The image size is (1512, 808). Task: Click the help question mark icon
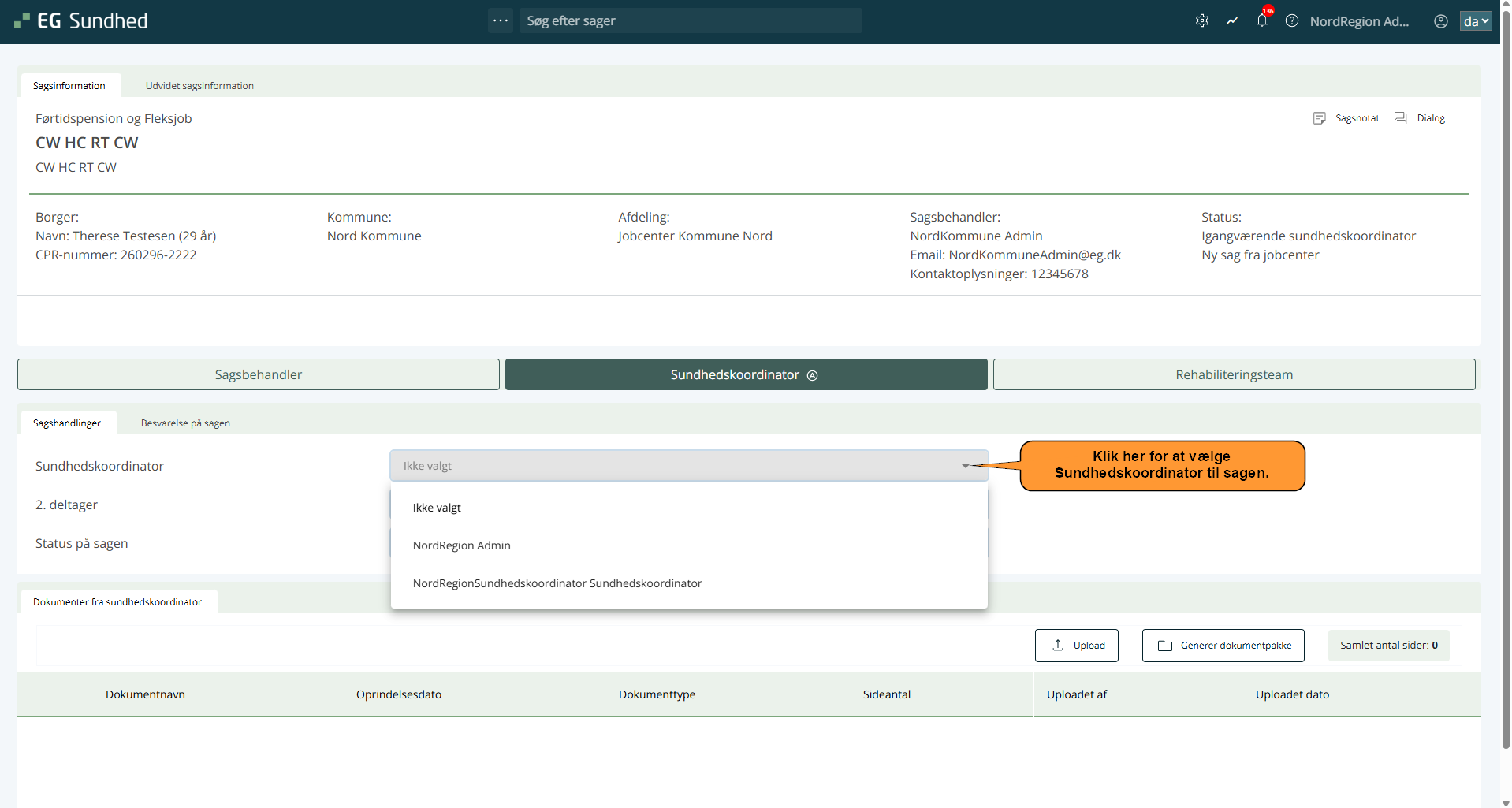tap(1292, 21)
